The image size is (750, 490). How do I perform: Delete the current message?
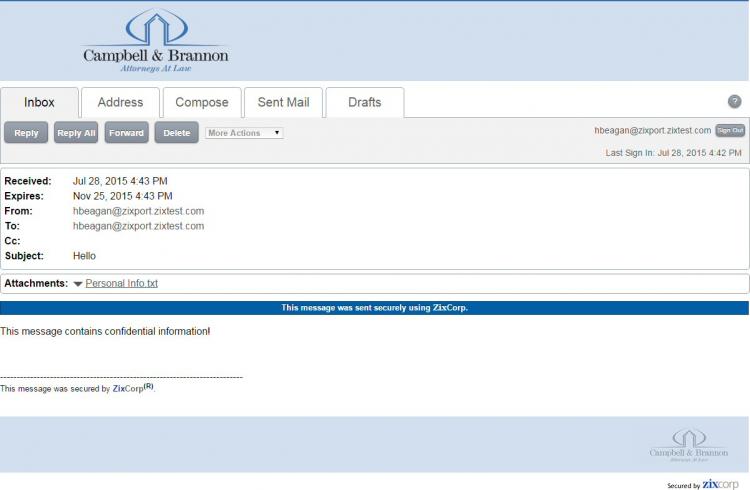(176, 133)
